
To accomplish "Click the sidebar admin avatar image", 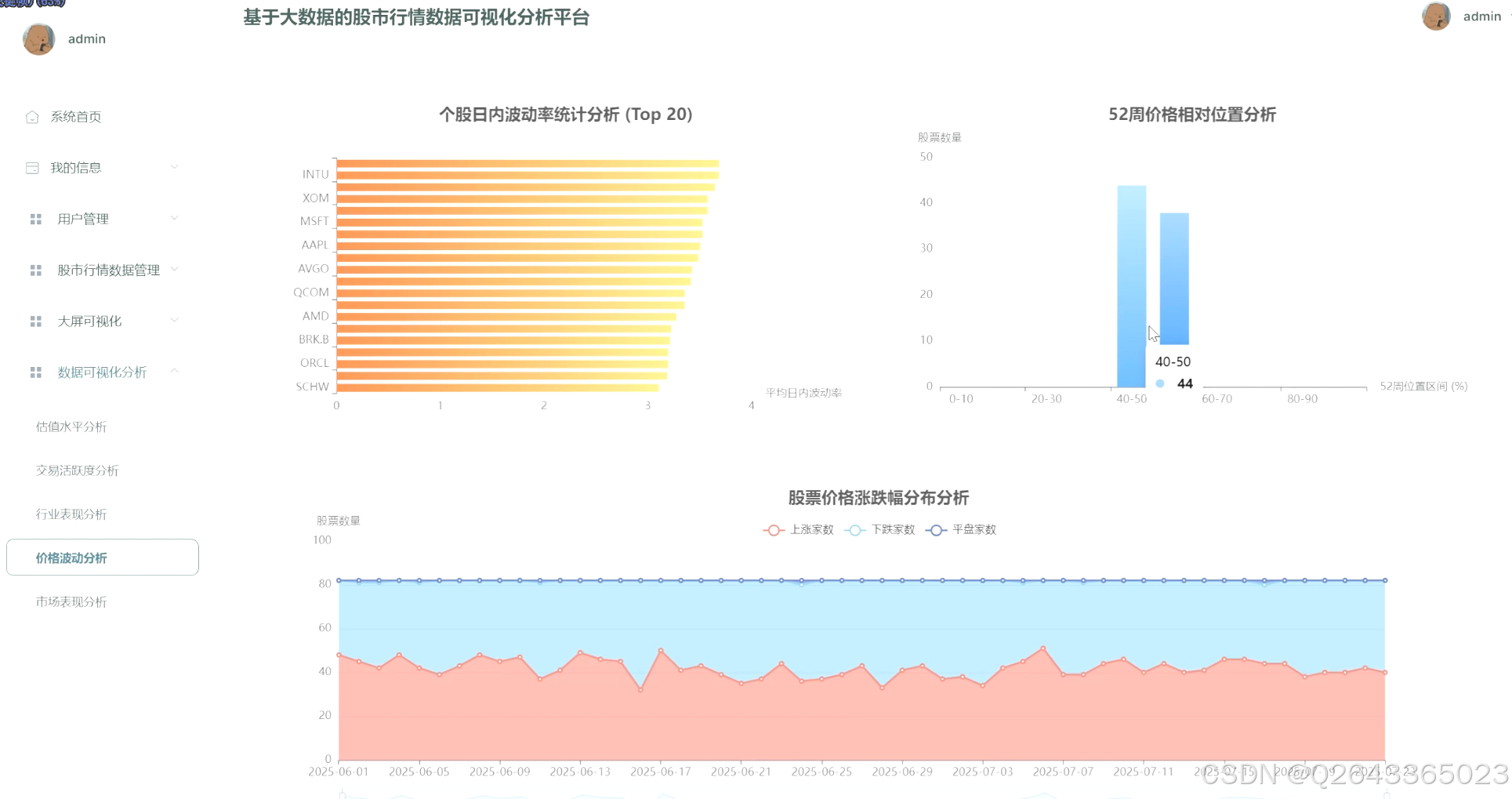I will 39,39.
